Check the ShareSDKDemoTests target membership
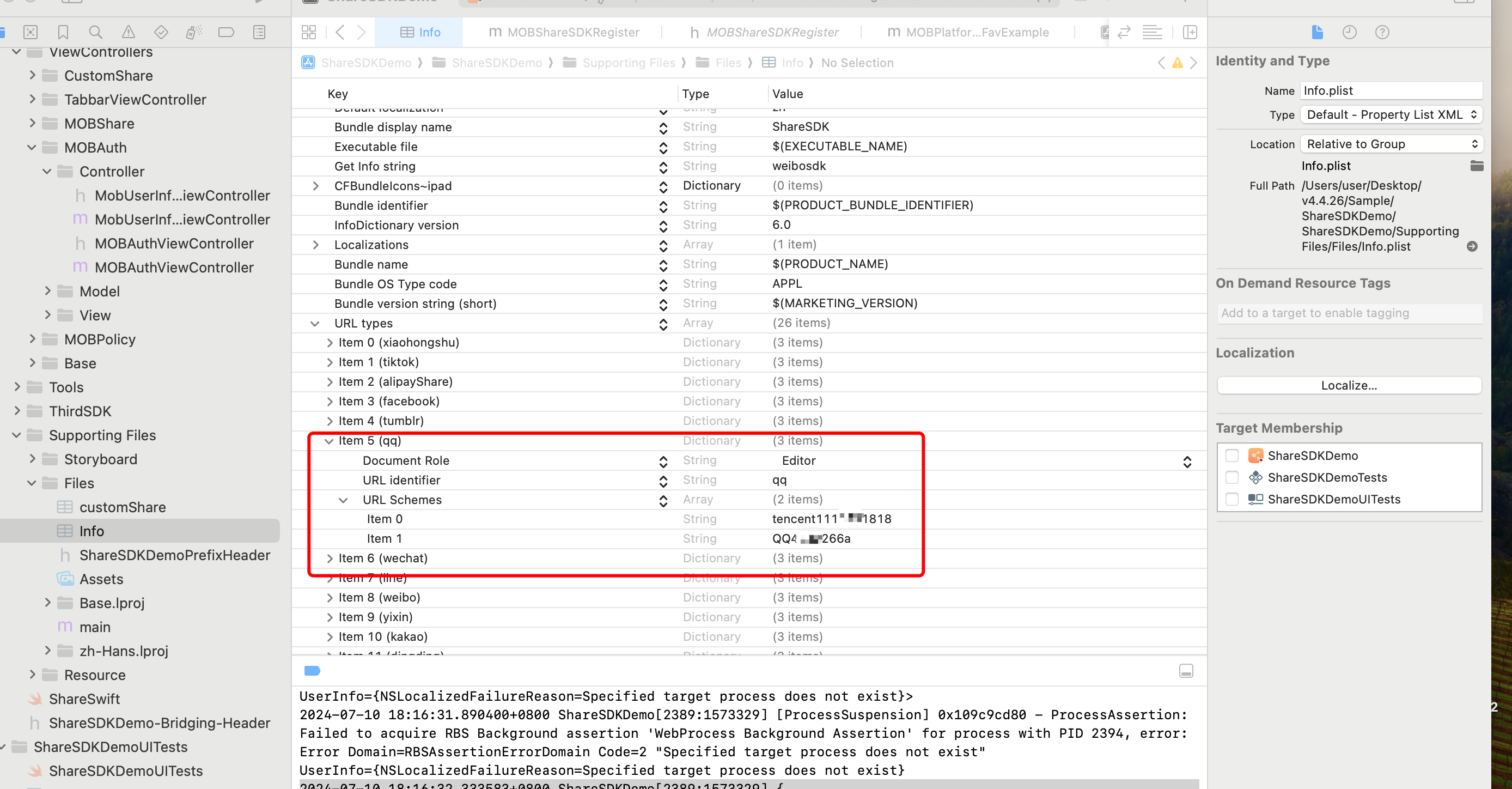Image resolution: width=1512 pixels, height=789 pixels. [1231, 477]
